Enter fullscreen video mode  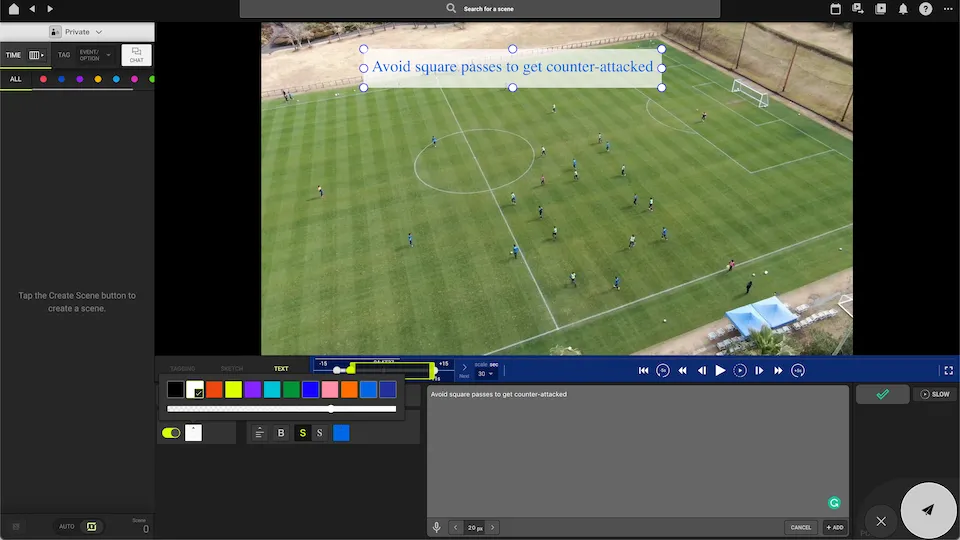[948, 370]
